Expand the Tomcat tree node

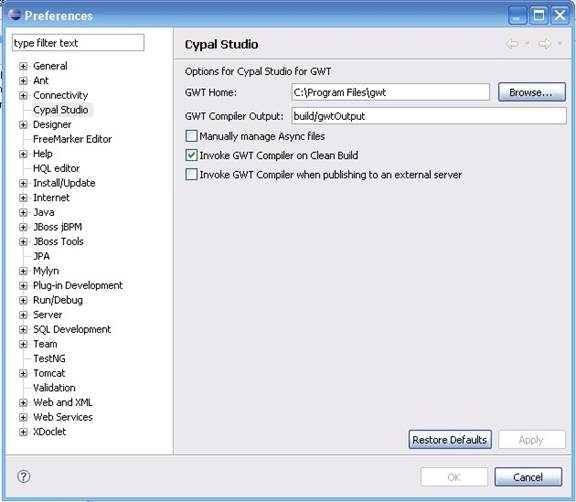point(23,373)
